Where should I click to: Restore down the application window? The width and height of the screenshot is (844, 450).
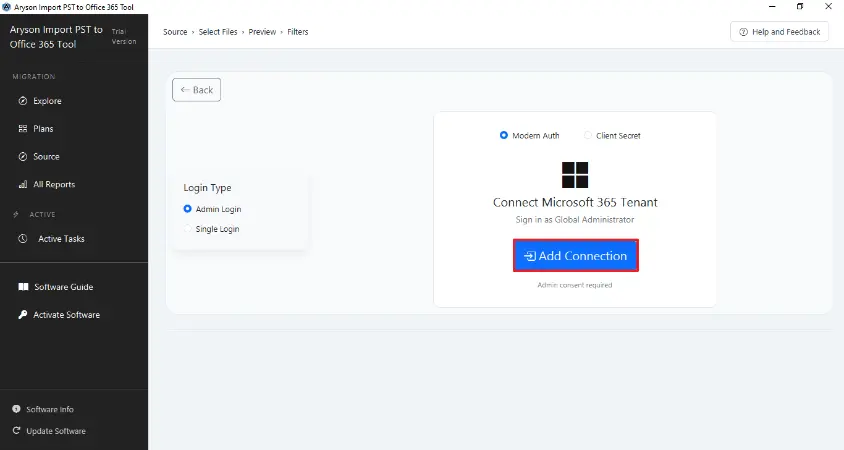click(800, 6)
